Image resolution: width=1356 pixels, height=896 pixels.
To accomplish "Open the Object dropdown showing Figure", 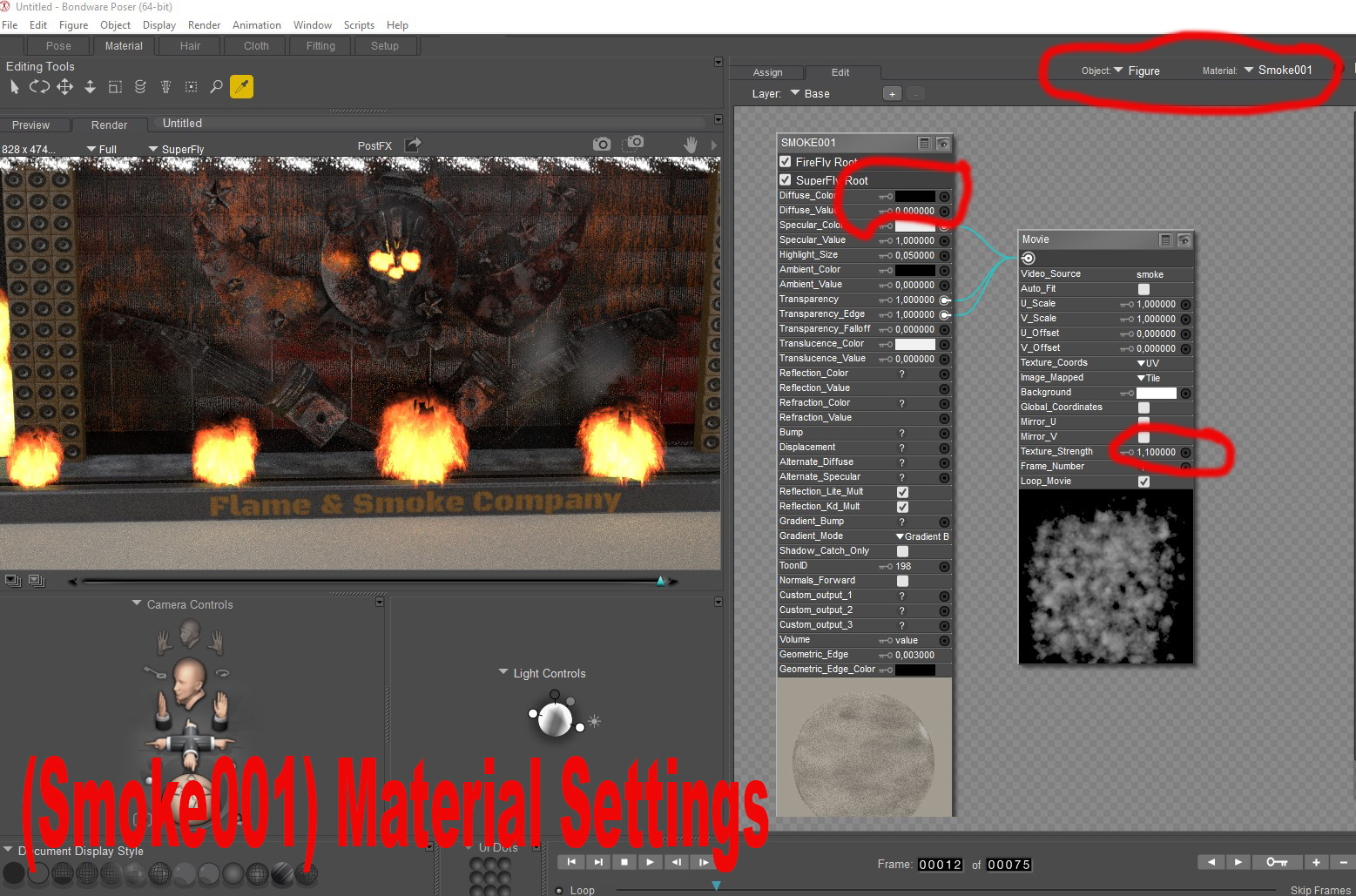I will point(1137,71).
